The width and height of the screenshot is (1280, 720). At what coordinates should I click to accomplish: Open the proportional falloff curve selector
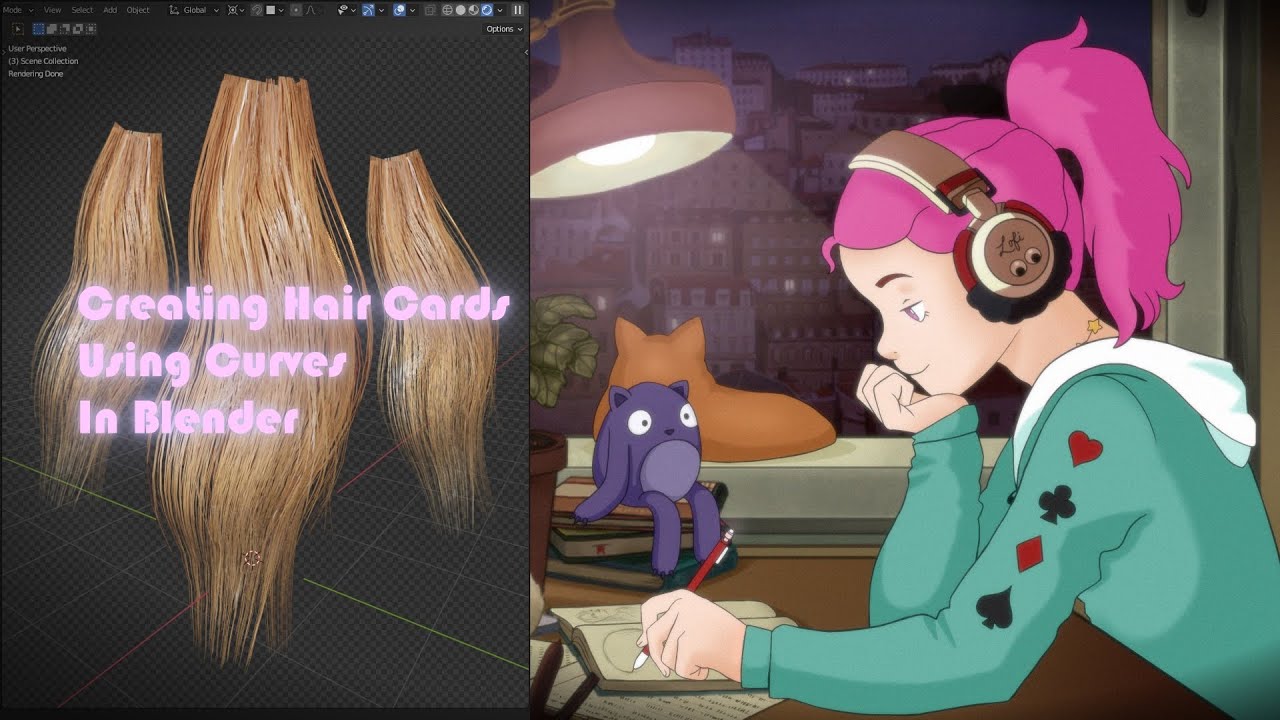coord(310,10)
